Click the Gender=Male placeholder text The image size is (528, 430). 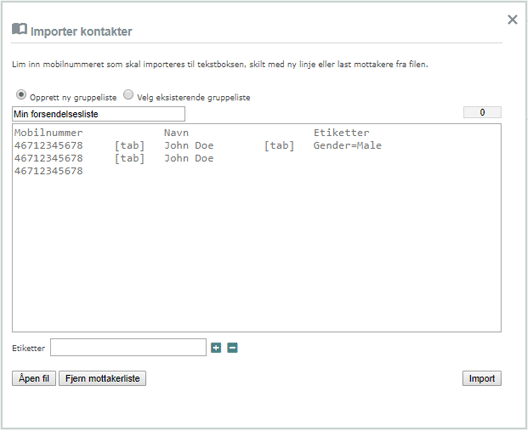coord(348,145)
